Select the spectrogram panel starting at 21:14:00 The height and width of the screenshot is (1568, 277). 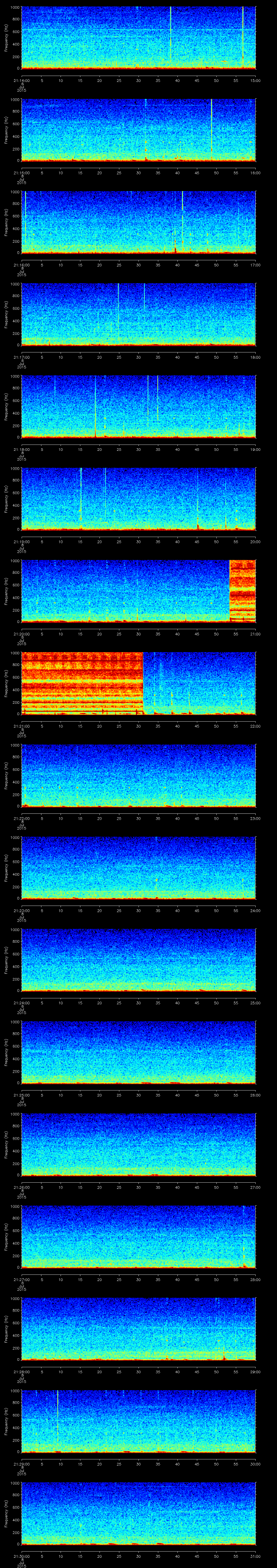(x=139, y=38)
